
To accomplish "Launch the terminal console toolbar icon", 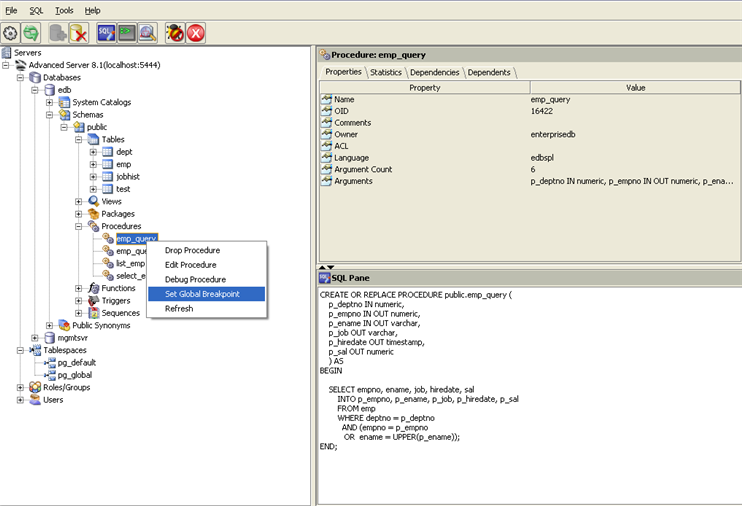I will tap(126, 33).
